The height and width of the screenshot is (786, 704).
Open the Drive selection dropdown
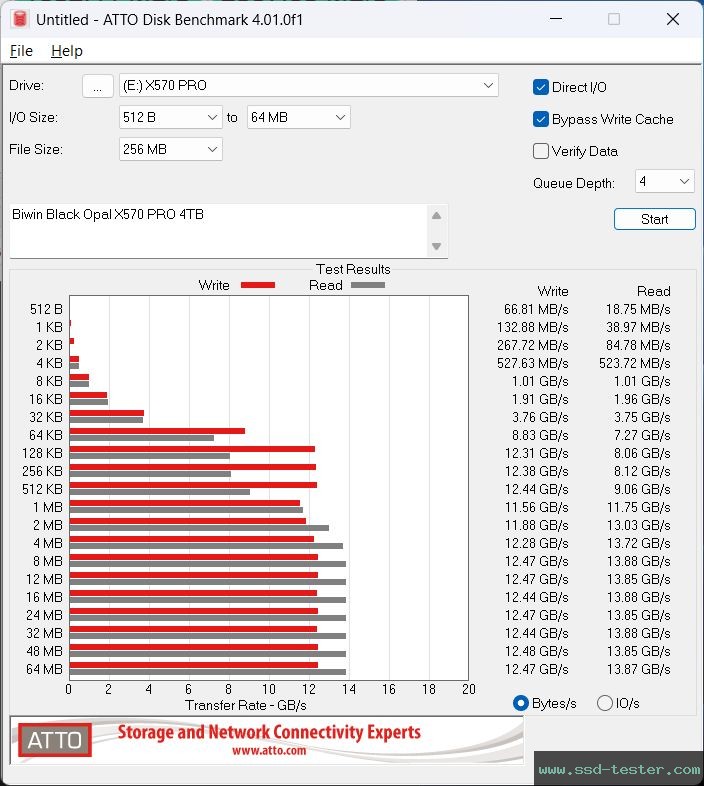487,85
